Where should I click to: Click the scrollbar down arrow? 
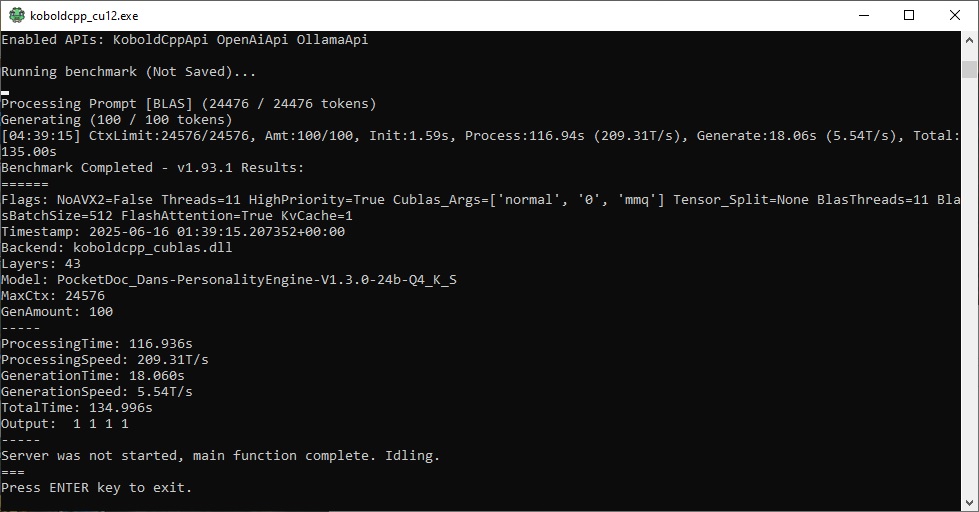click(x=969, y=503)
